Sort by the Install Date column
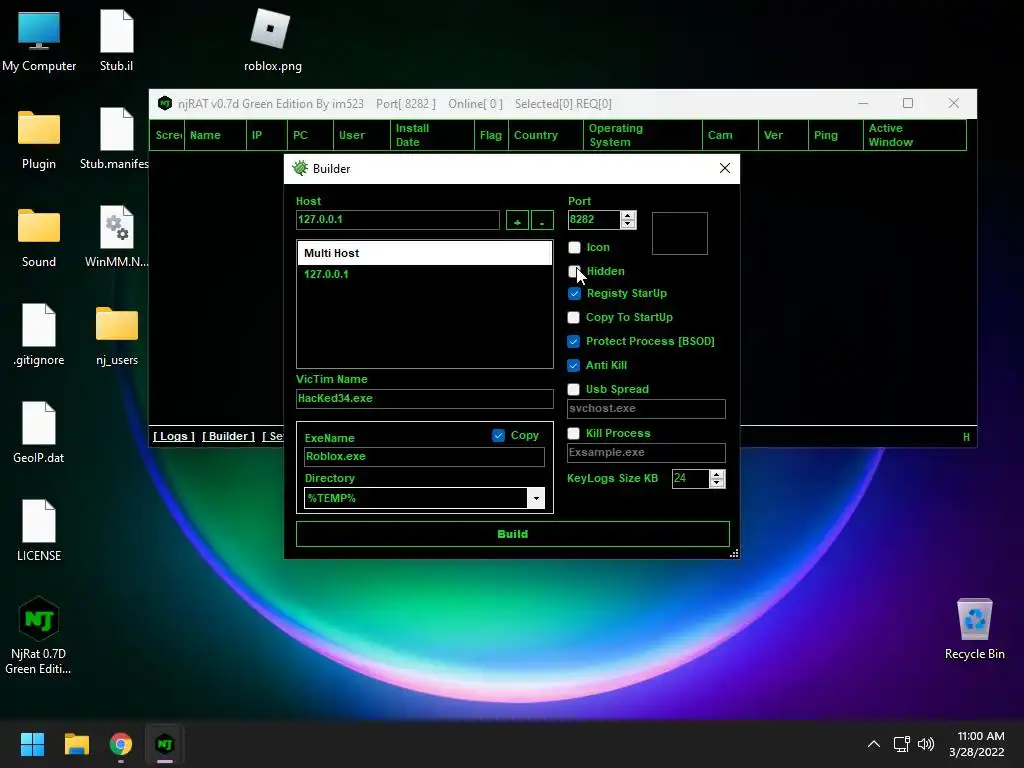The width and height of the screenshot is (1024, 768). [432, 135]
